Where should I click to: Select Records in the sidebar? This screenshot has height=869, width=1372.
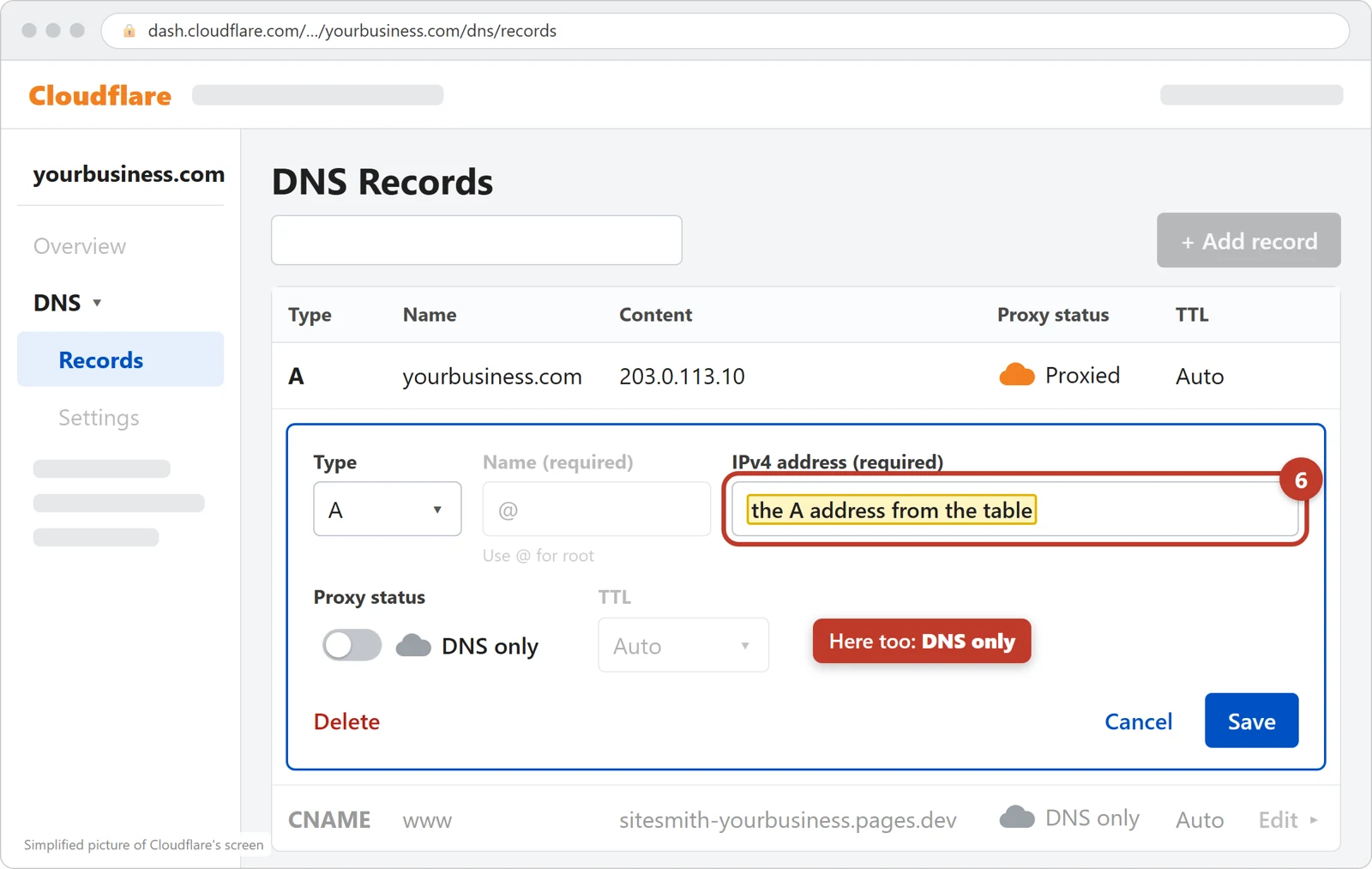click(120, 359)
